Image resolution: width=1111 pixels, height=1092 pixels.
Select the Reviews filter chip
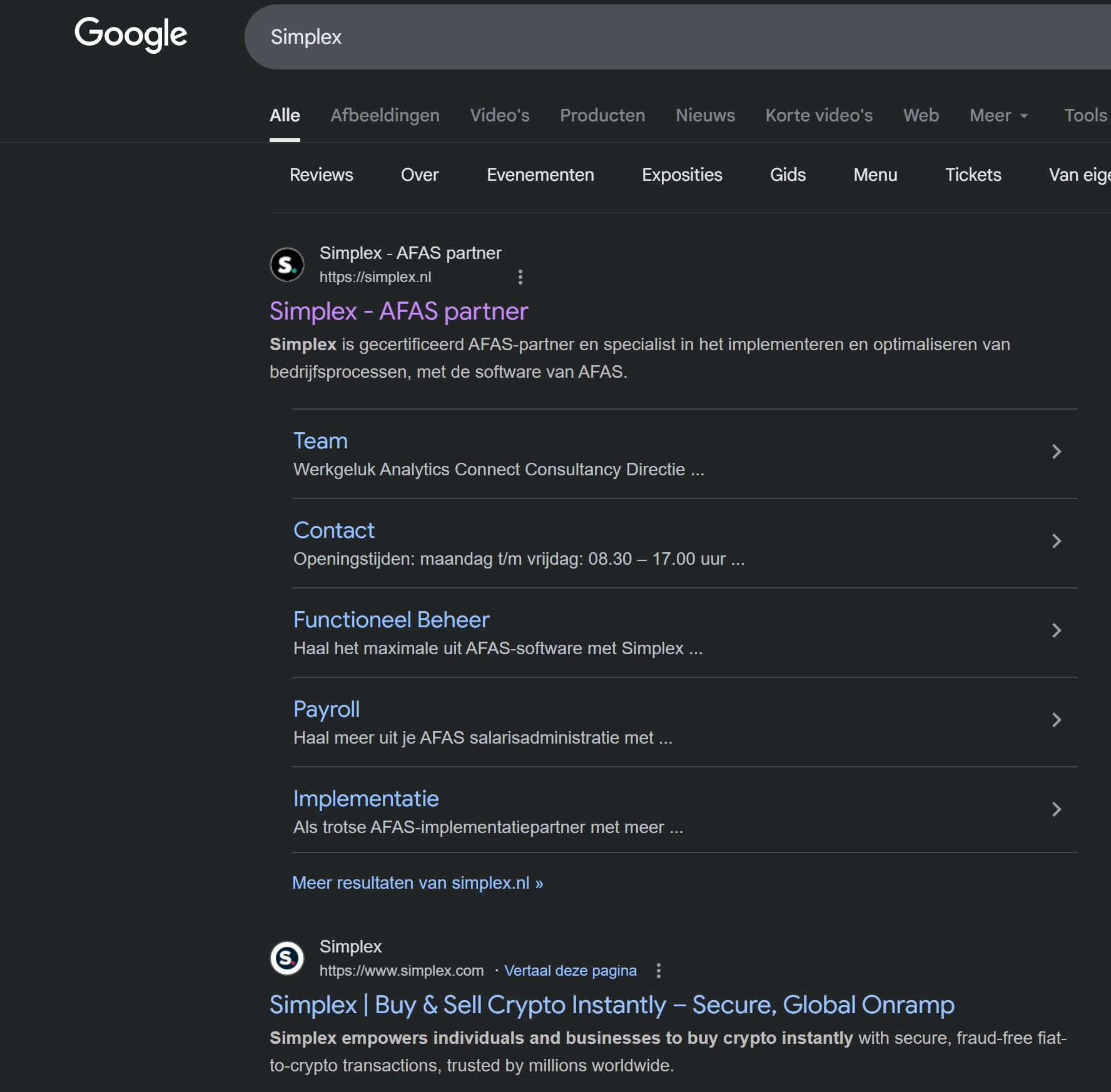point(321,175)
